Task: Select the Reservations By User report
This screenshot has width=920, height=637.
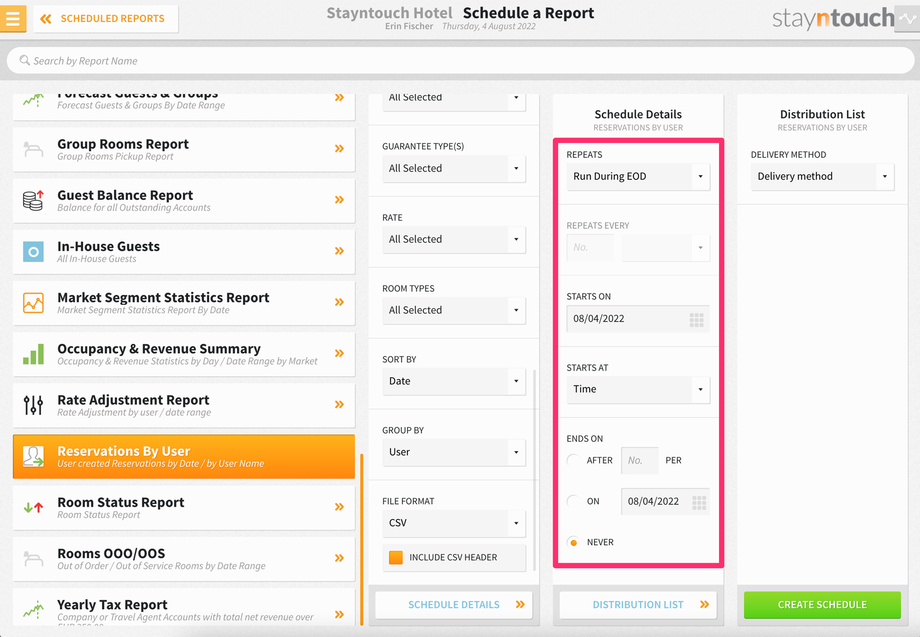Action: pyautogui.click(x=184, y=457)
